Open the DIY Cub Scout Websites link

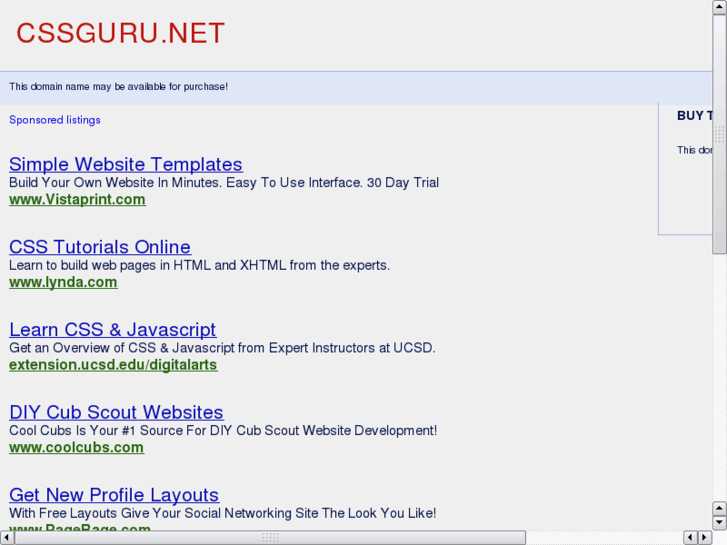pyautogui.click(x=116, y=412)
